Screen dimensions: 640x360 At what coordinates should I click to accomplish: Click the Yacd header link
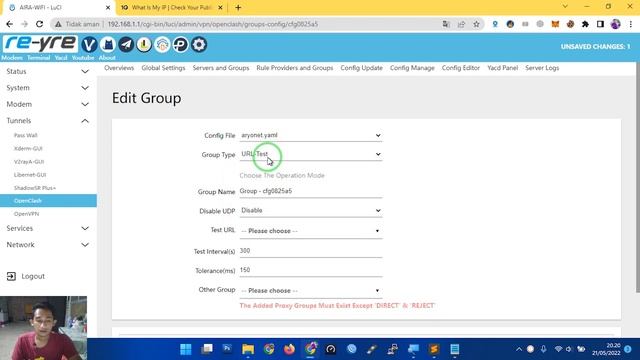61,58
